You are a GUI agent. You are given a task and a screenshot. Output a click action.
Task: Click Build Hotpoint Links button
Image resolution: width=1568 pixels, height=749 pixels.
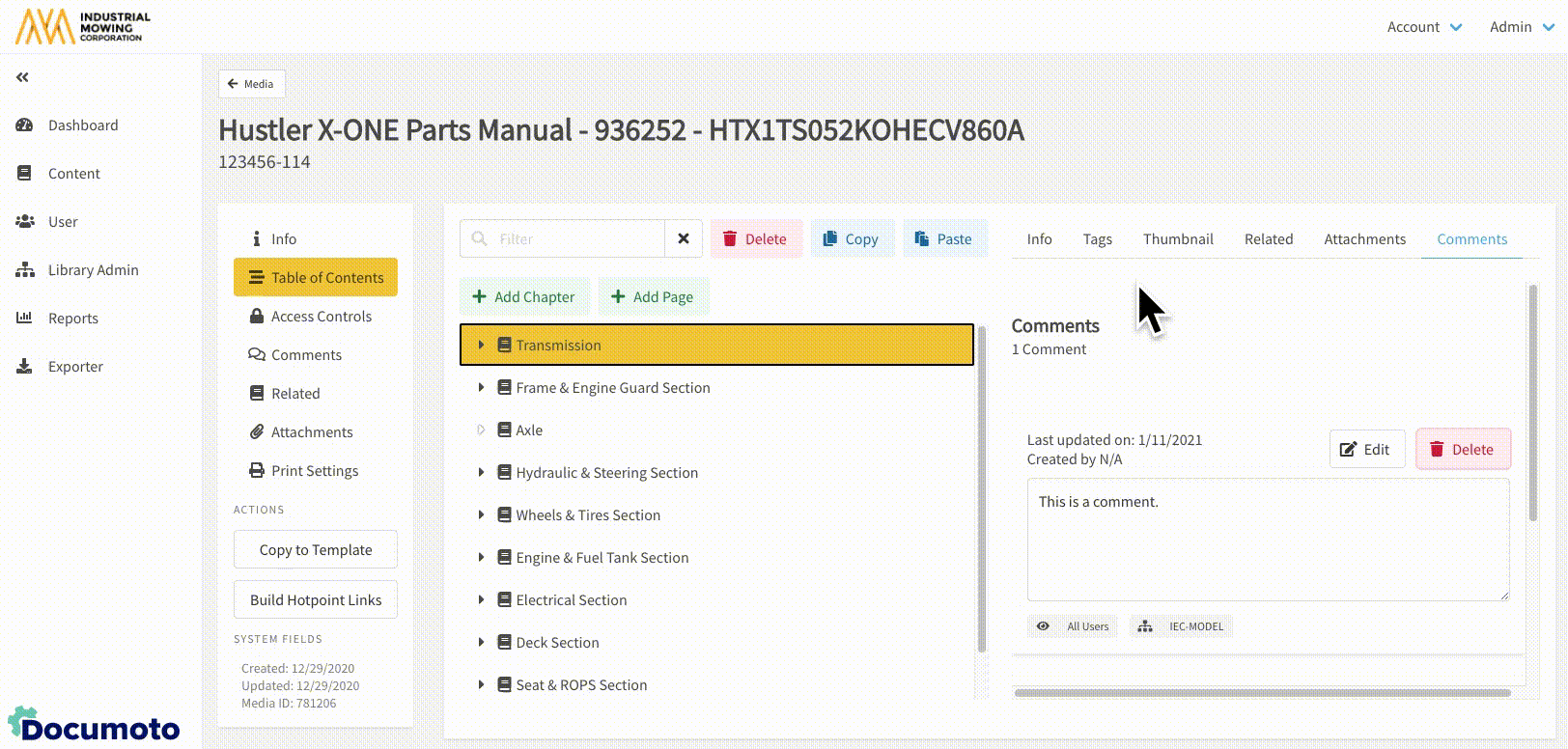pyautogui.click(x=316, y=600)
